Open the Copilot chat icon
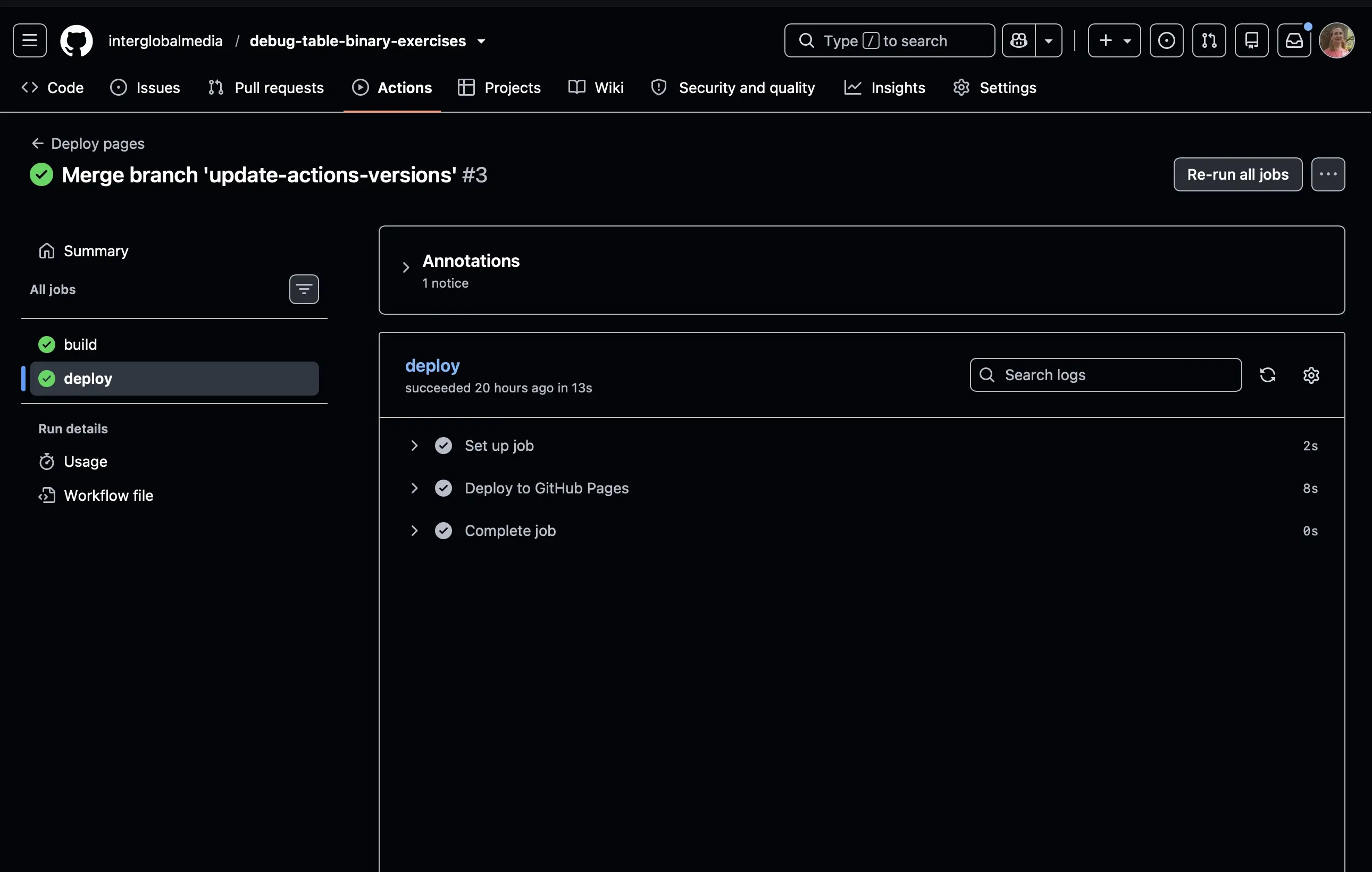 pyautogui.click(x=1018, y=40)
